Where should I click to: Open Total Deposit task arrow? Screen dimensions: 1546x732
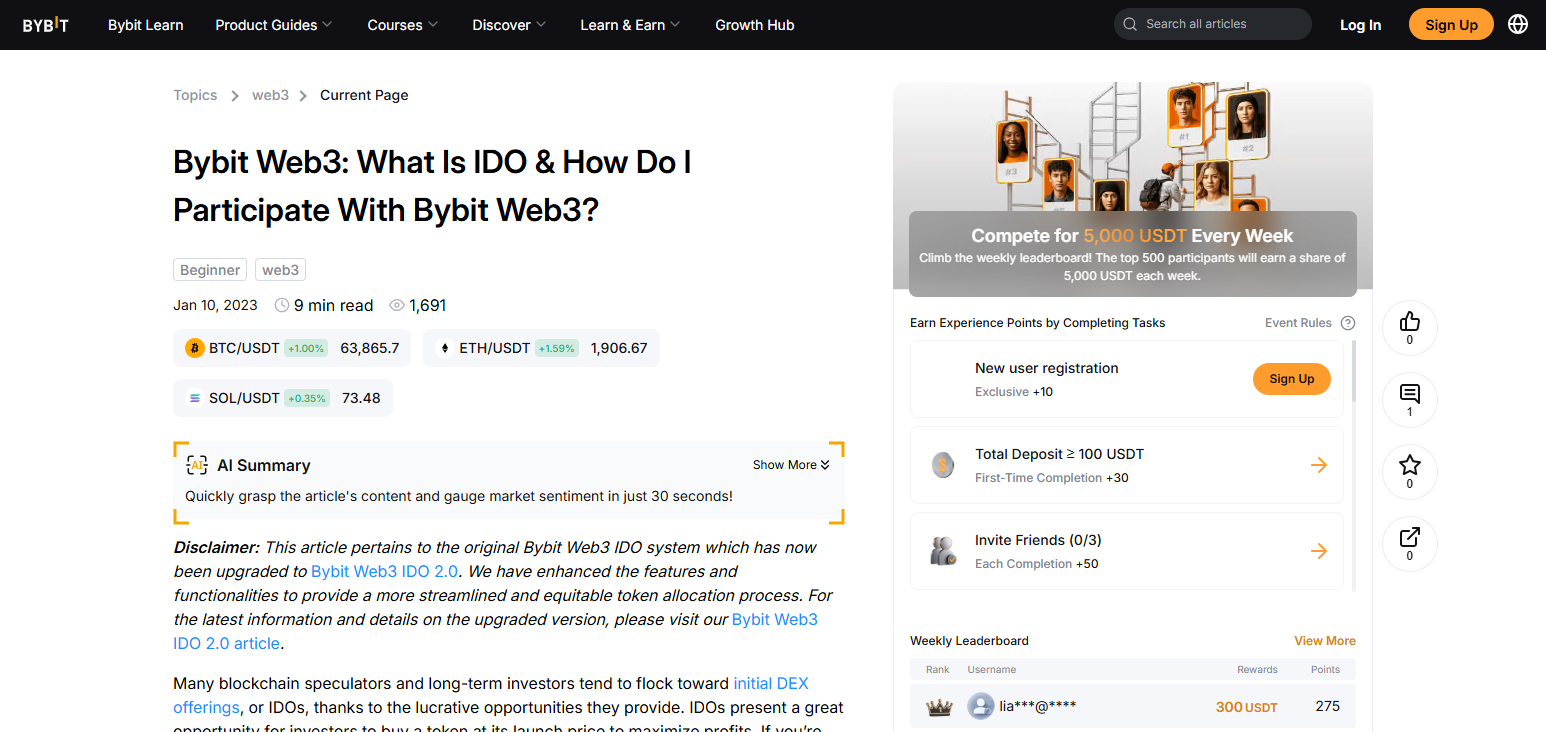pos(1319,465)
